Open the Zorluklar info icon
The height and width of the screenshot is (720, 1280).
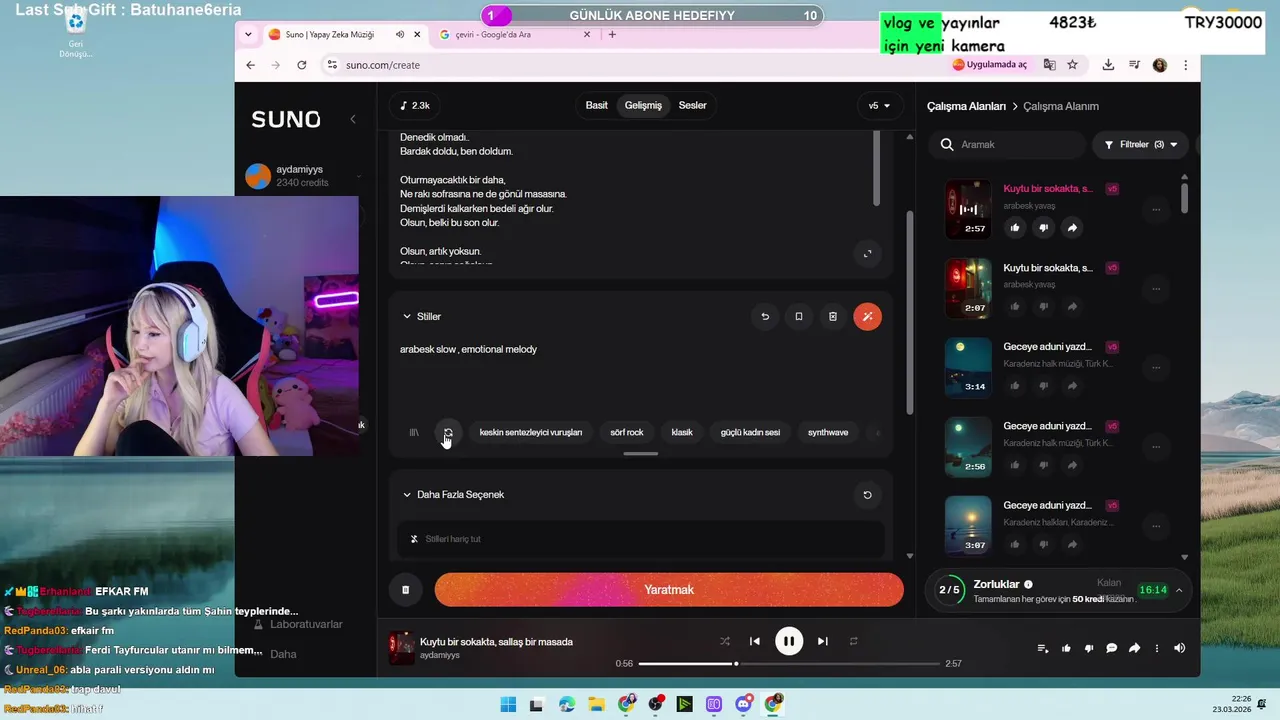click(1028, 584)
